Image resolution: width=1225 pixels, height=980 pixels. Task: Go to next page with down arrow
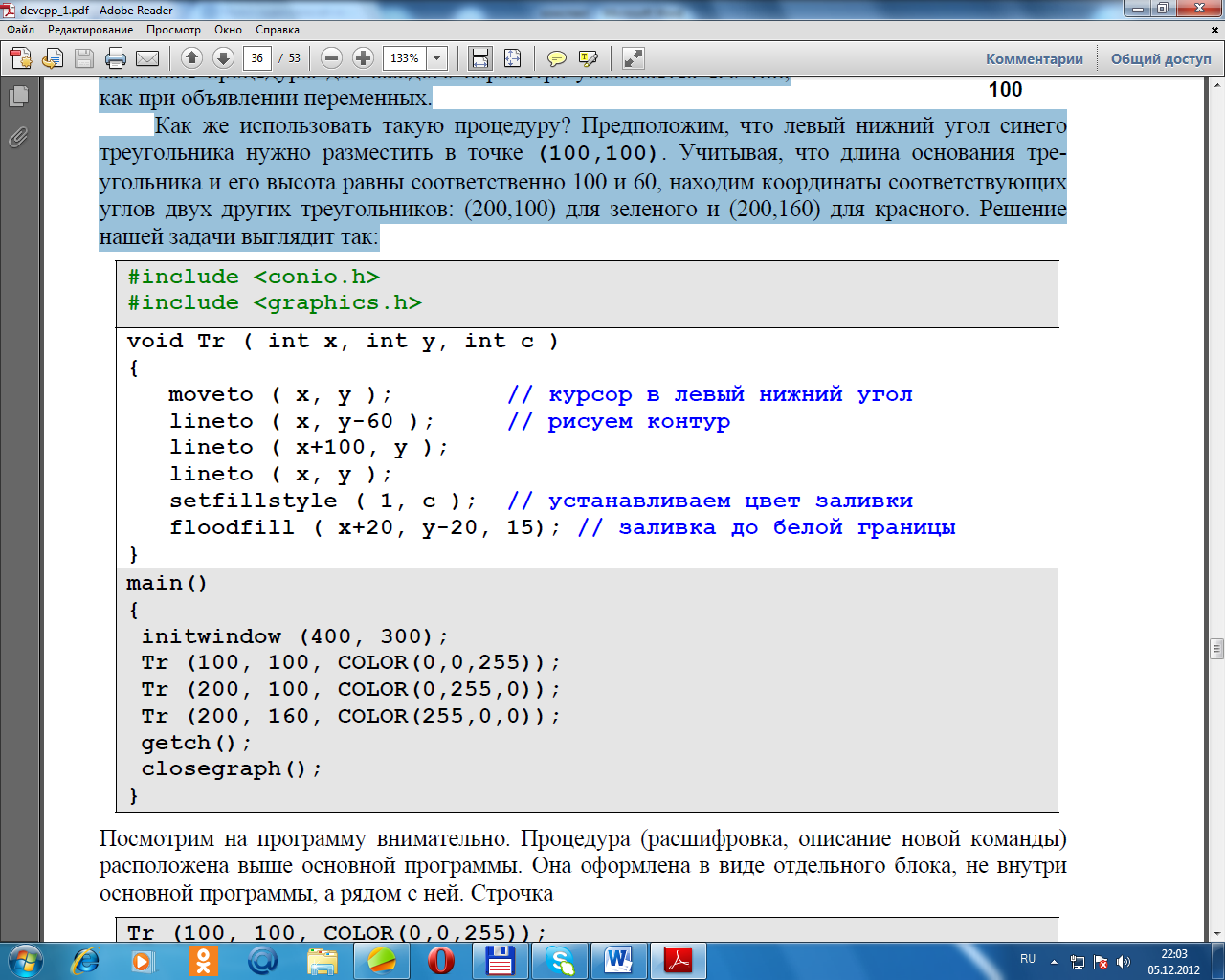[x=223, y=58]
